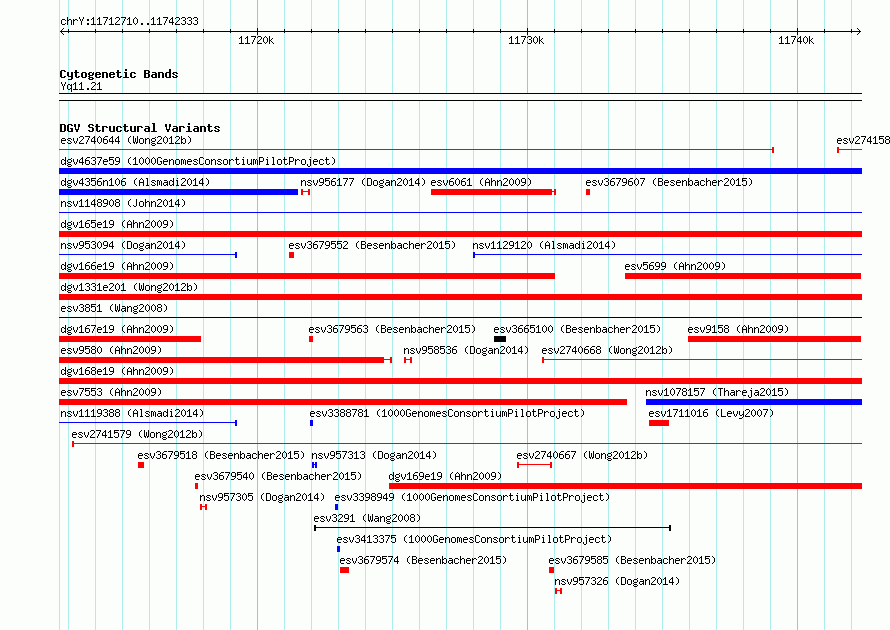Click esv2741579 (Wong2012b) label
Image resolution: width=890 pixels, height=630 pixels.
[x=137, y=434]
